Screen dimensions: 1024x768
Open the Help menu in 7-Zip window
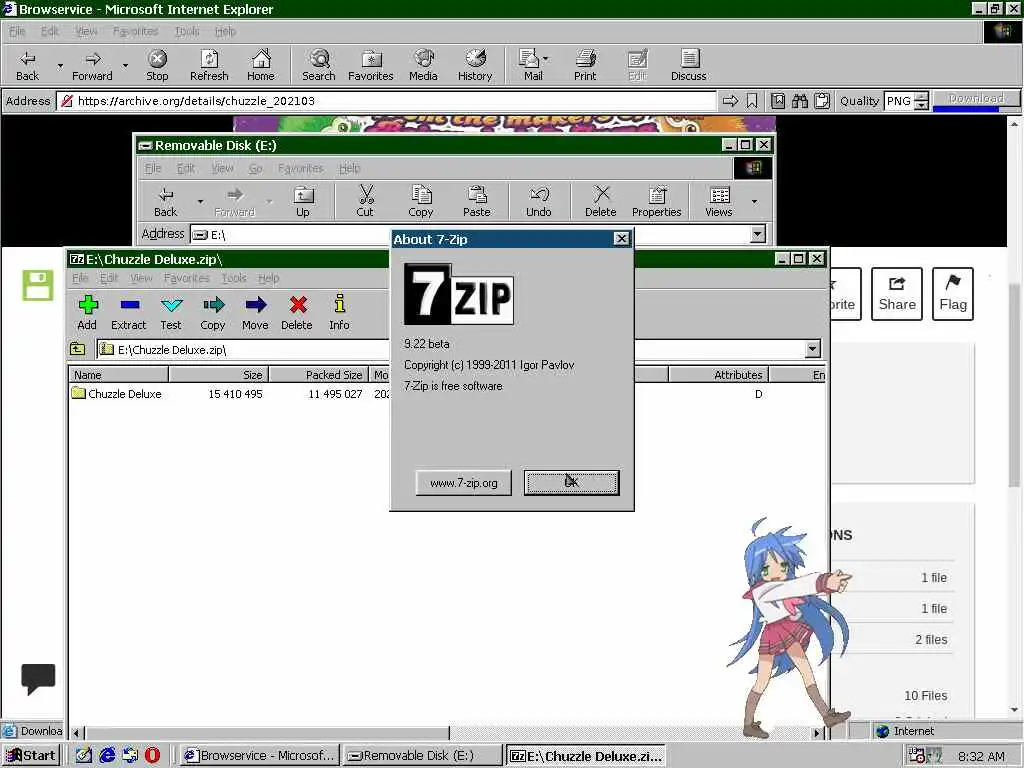click(268, 278)
